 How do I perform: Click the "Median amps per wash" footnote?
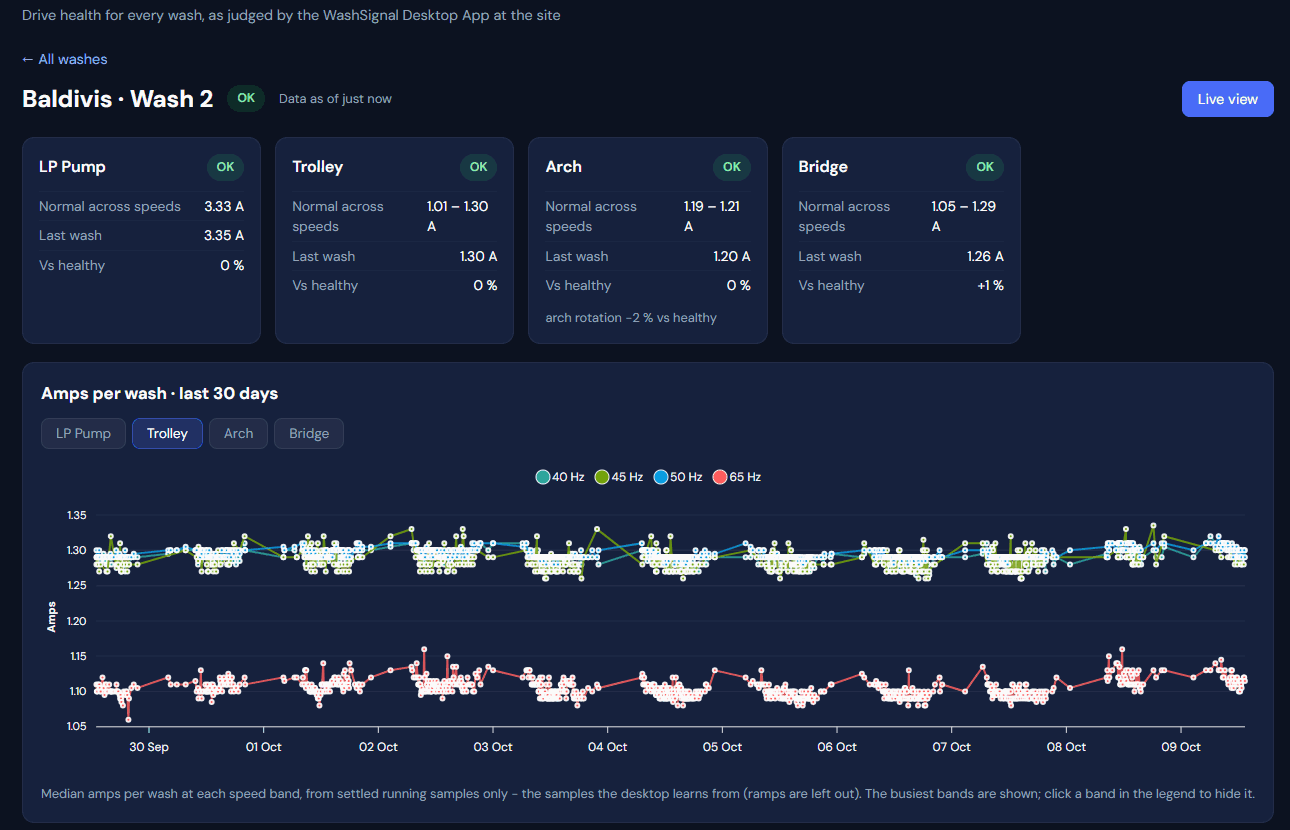click(648, 794)
